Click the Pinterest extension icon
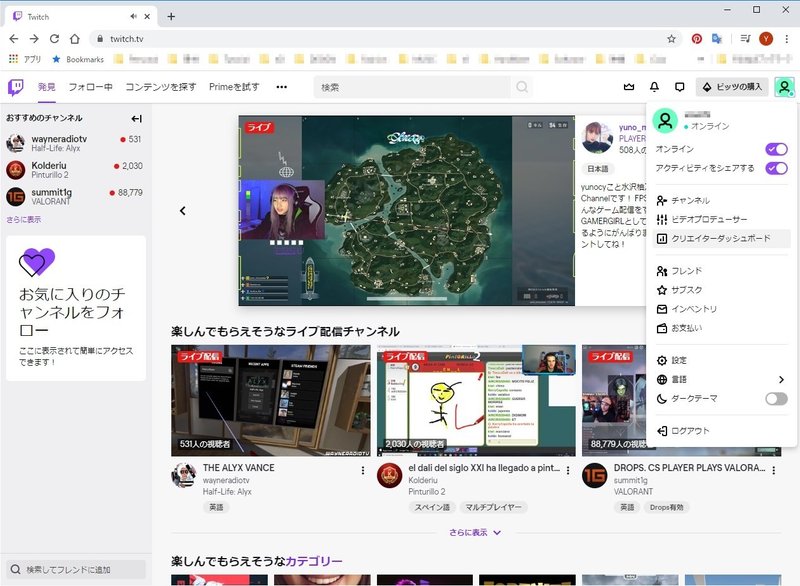 696,39
